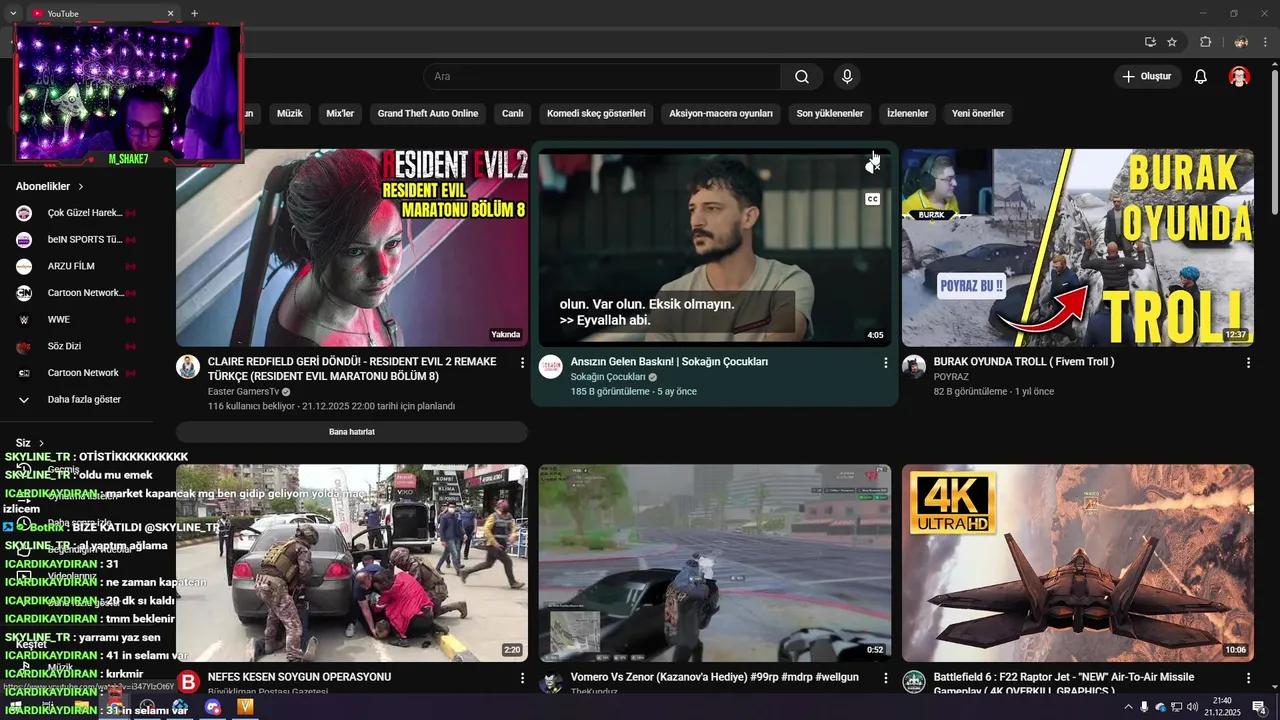Open the taskbar volume speaker icon
The width and height of the screenshot is (1280, 720).
(1192, 707)
